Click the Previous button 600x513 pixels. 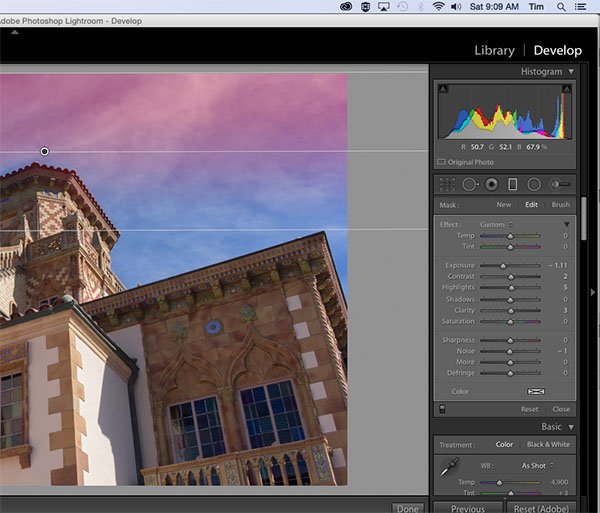tap(468, 508)
